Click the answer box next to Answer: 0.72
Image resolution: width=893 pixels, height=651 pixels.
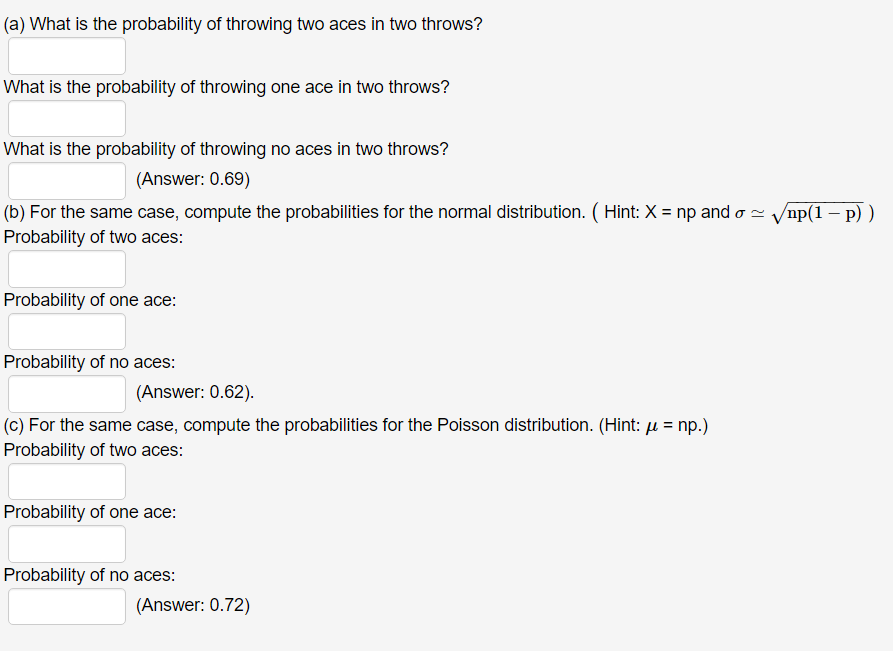66,606
